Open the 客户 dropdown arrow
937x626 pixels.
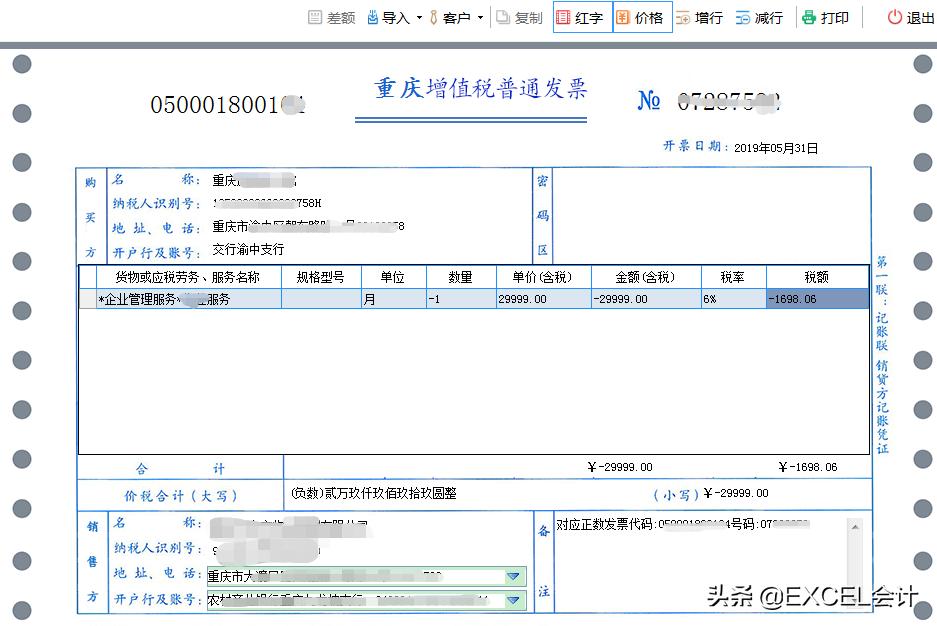(481, 18)
